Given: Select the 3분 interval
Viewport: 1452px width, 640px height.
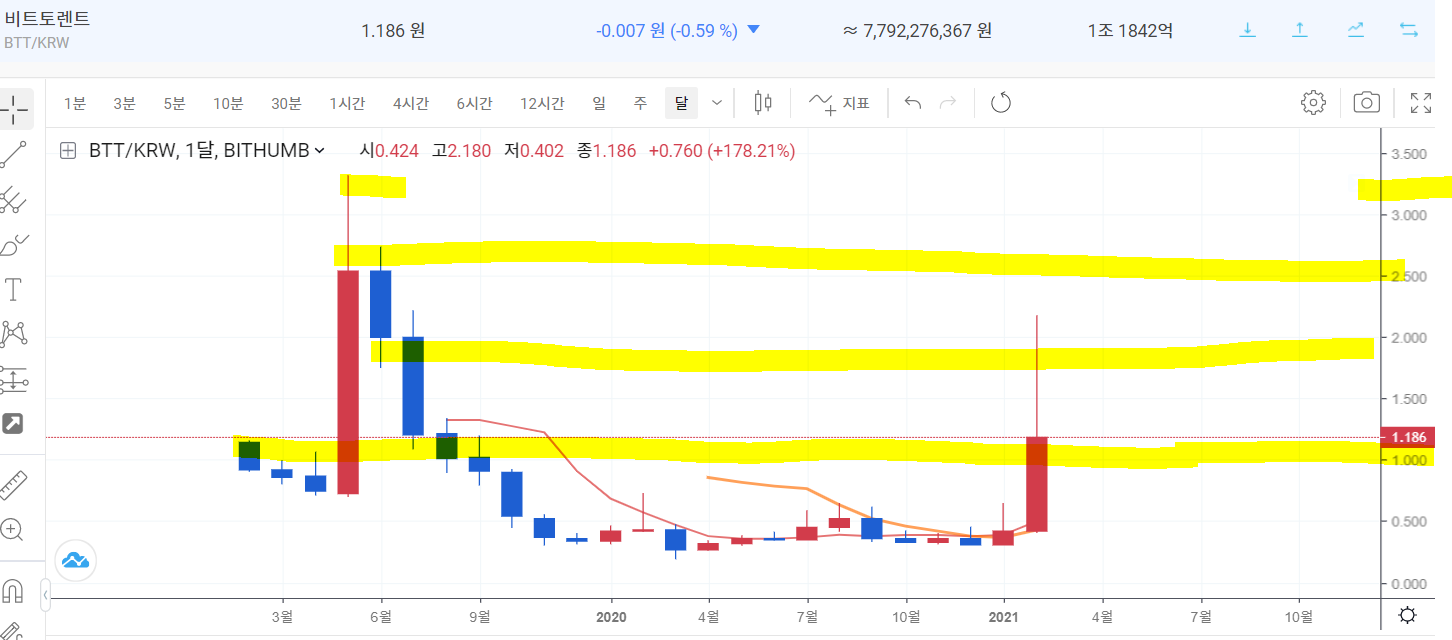Looking at the screenshot, I should [x=124, y=102].
